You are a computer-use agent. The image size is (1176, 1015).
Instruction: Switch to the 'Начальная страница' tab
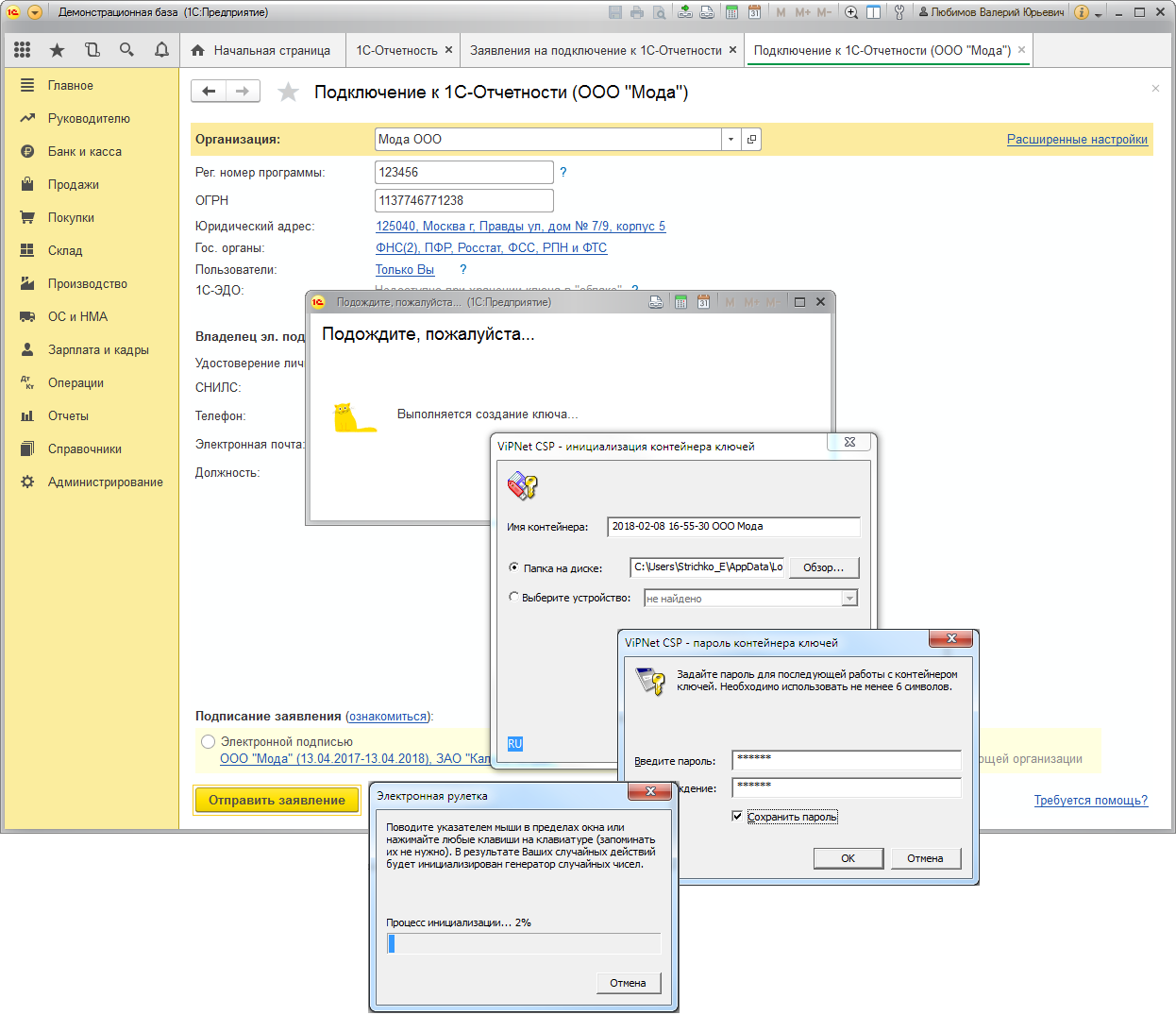(x=260, y=50)
